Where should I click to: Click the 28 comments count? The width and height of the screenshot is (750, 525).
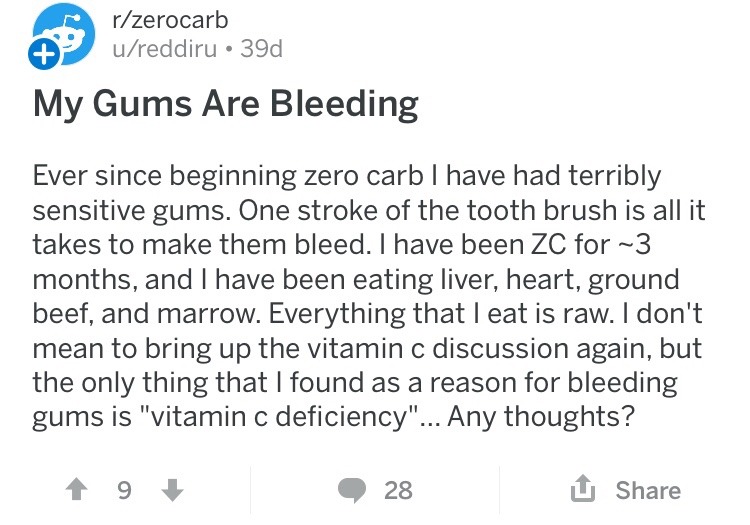[398, 490]
